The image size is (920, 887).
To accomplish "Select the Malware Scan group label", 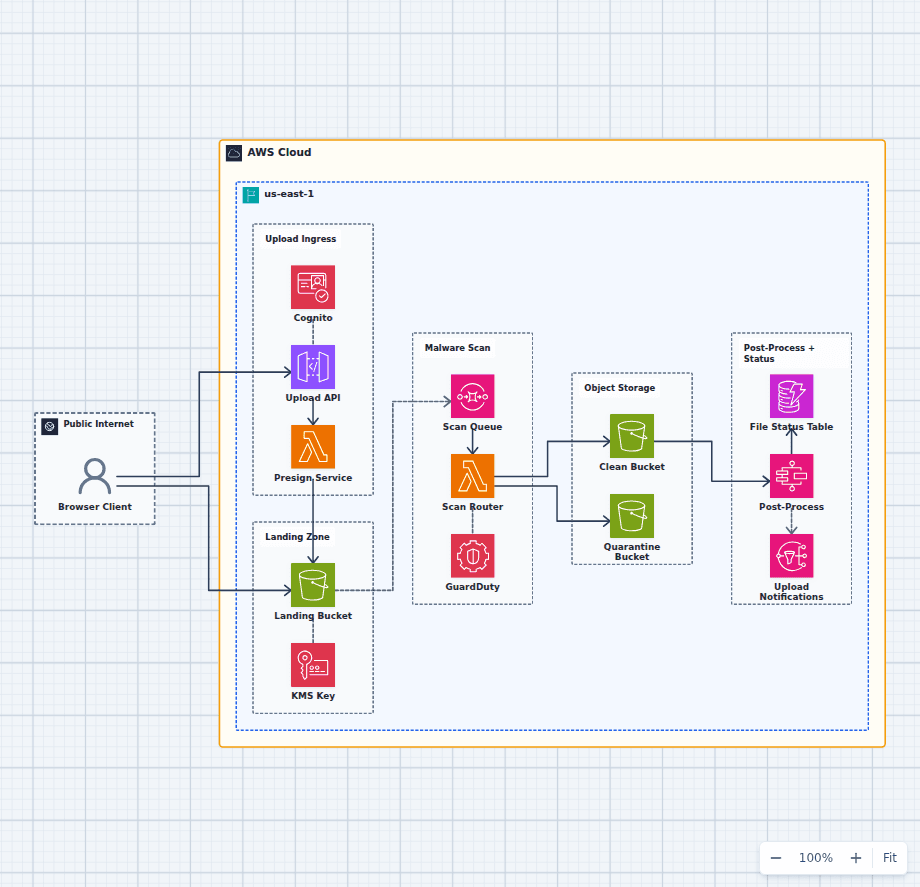I will tap(458, 348).
